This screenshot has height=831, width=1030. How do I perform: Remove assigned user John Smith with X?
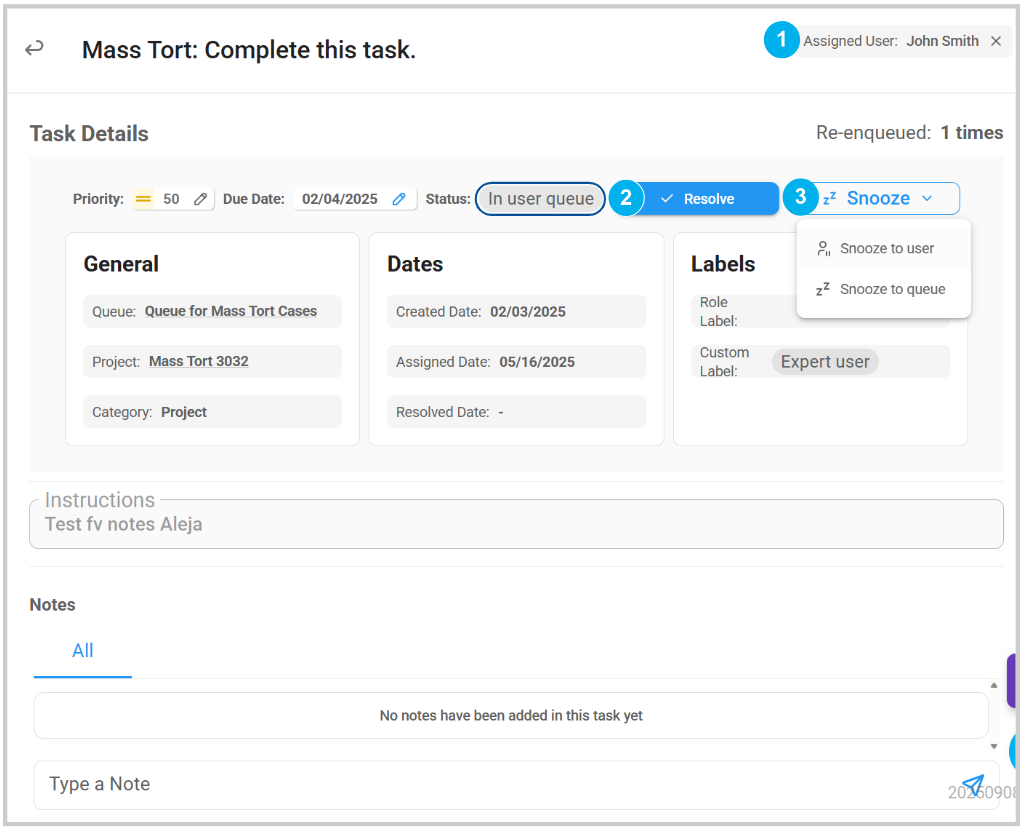(x=996, y=41)
